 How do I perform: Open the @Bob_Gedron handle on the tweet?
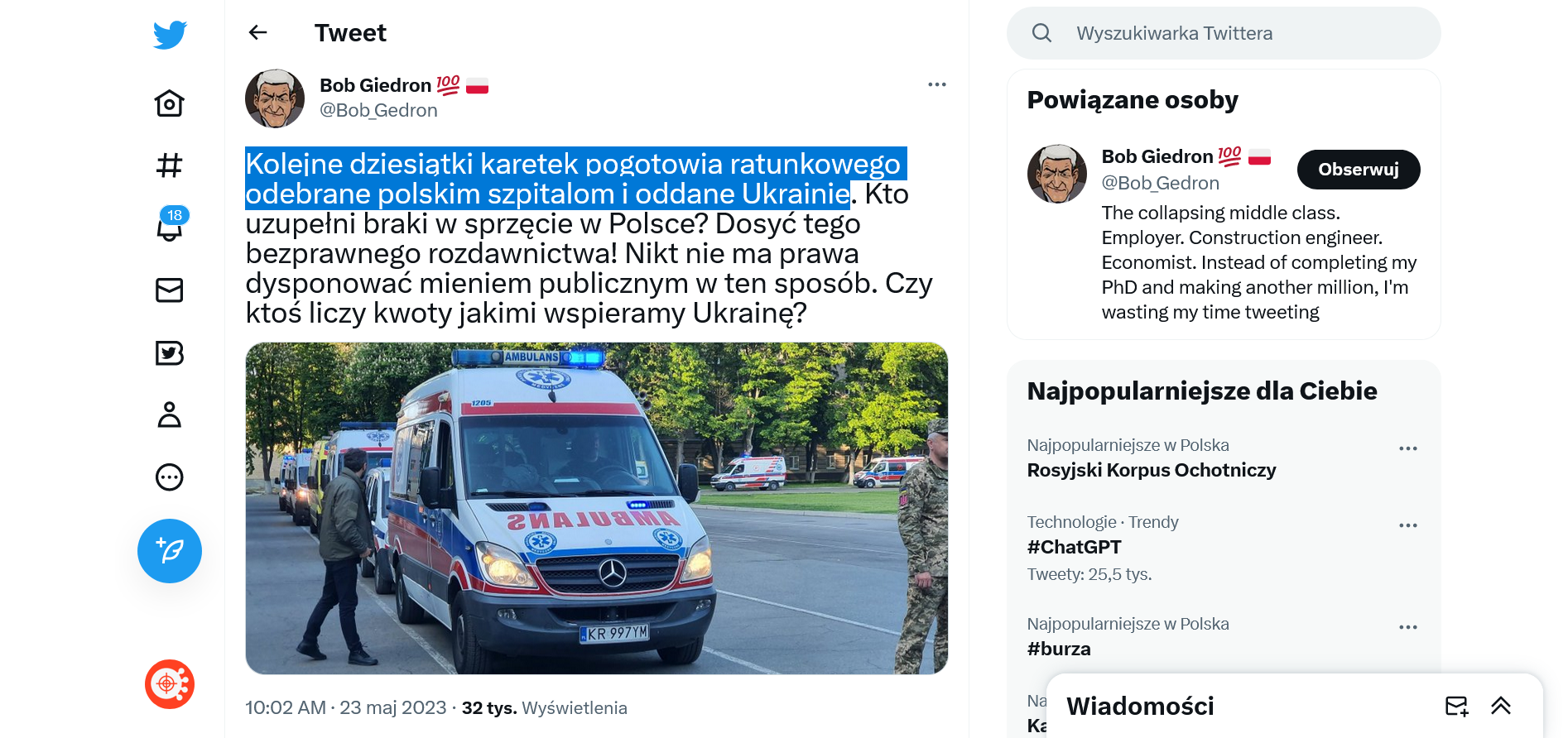tap(378, 110)
